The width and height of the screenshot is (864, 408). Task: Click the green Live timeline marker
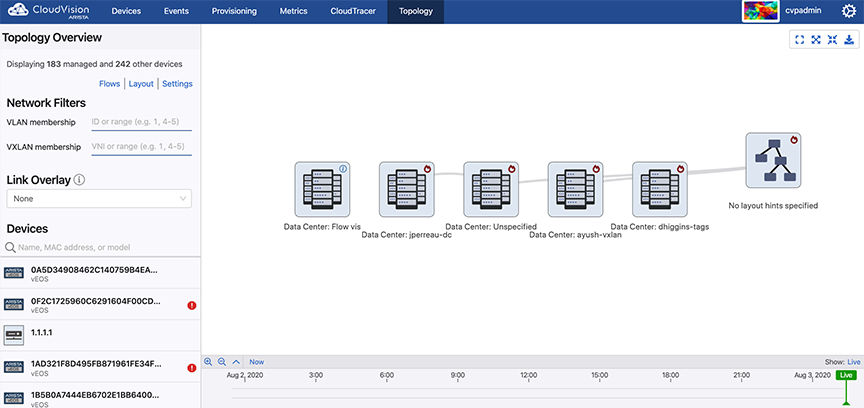pyautogui.click(x=845, y=375)
